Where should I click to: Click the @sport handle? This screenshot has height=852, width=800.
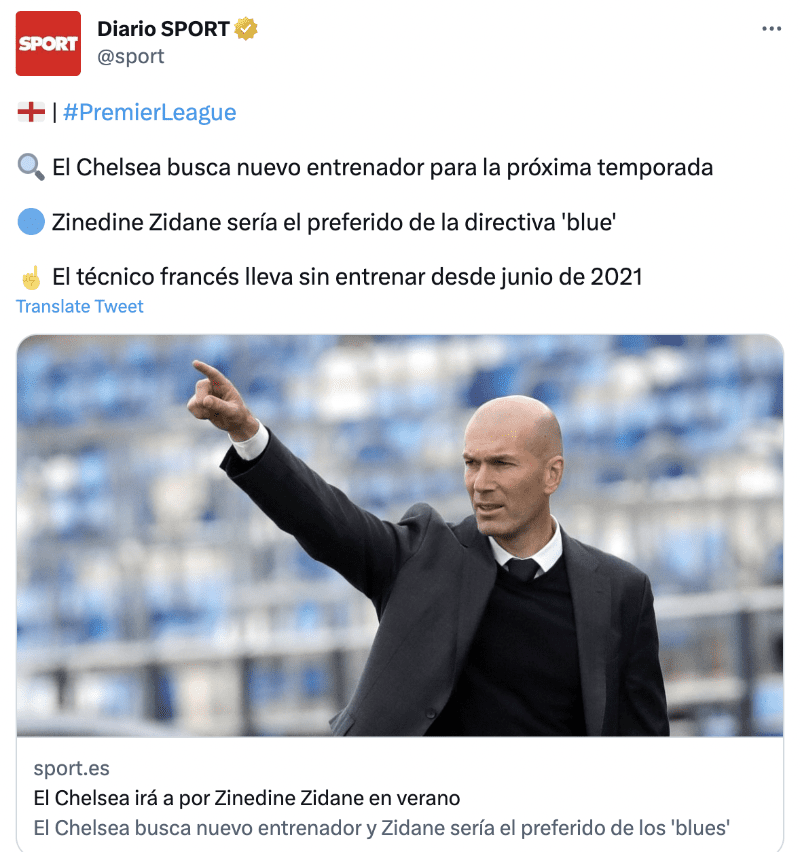pyautogui.click(x=130, y=57)
